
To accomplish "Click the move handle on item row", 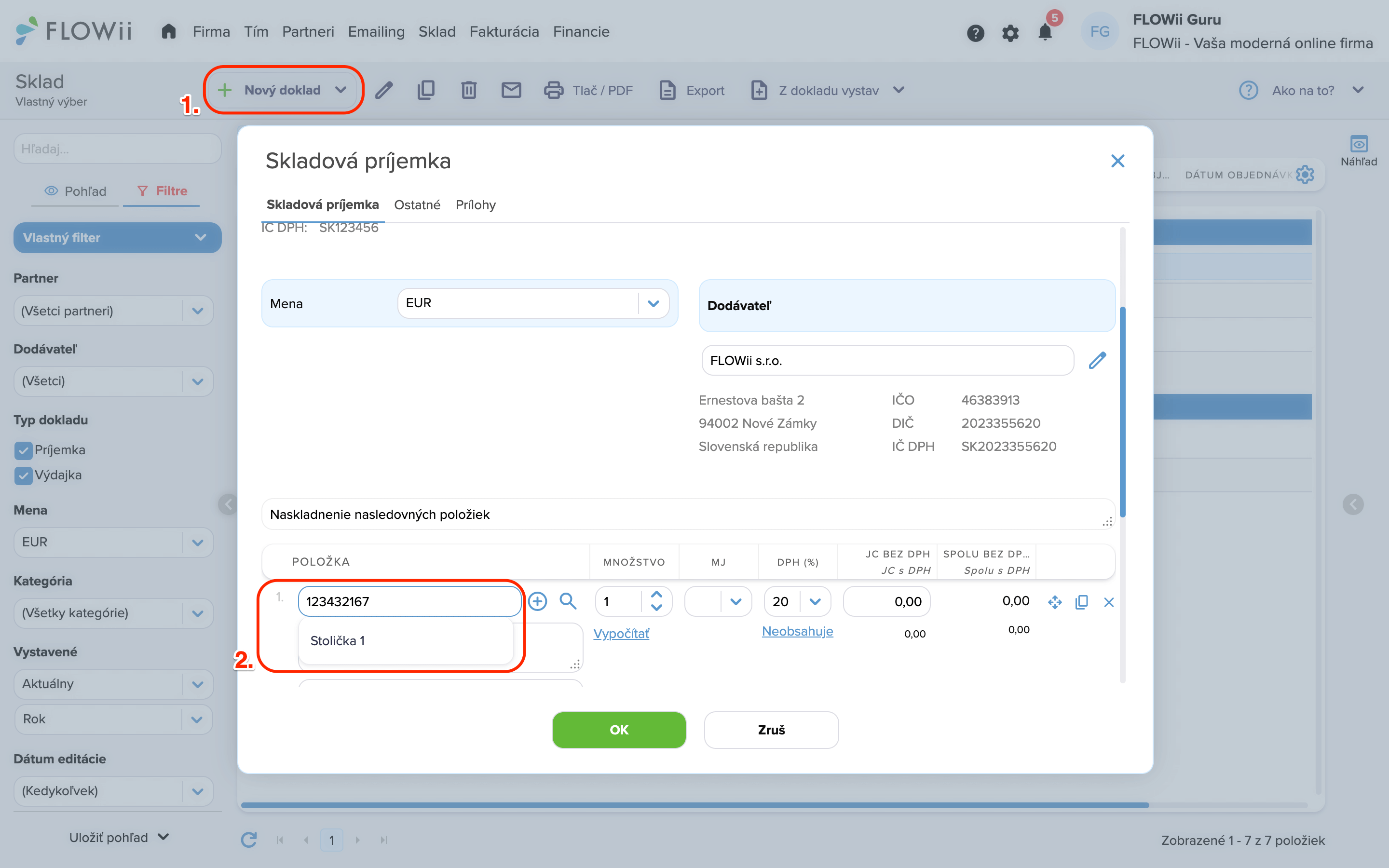I will [1054, 602].
